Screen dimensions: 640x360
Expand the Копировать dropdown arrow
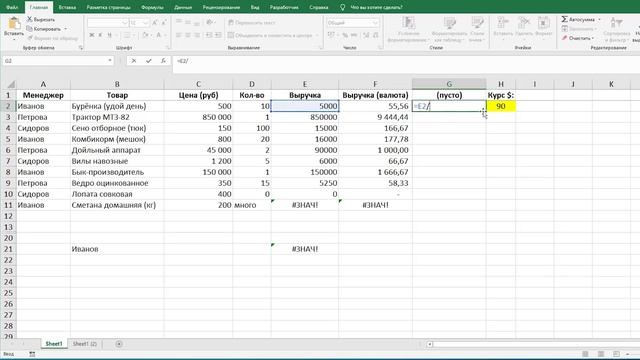(x=66, y=29)
